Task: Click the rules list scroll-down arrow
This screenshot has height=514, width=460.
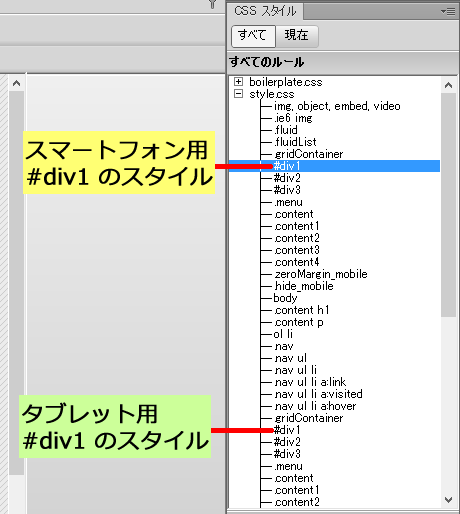Action: pos(448,500)
